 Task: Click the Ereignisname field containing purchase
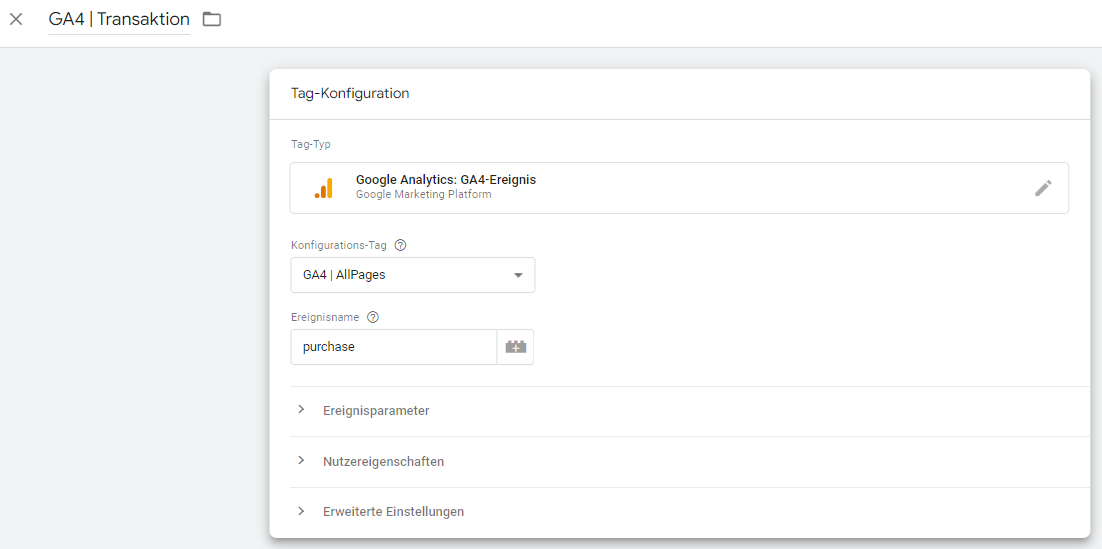coord(394,347)
